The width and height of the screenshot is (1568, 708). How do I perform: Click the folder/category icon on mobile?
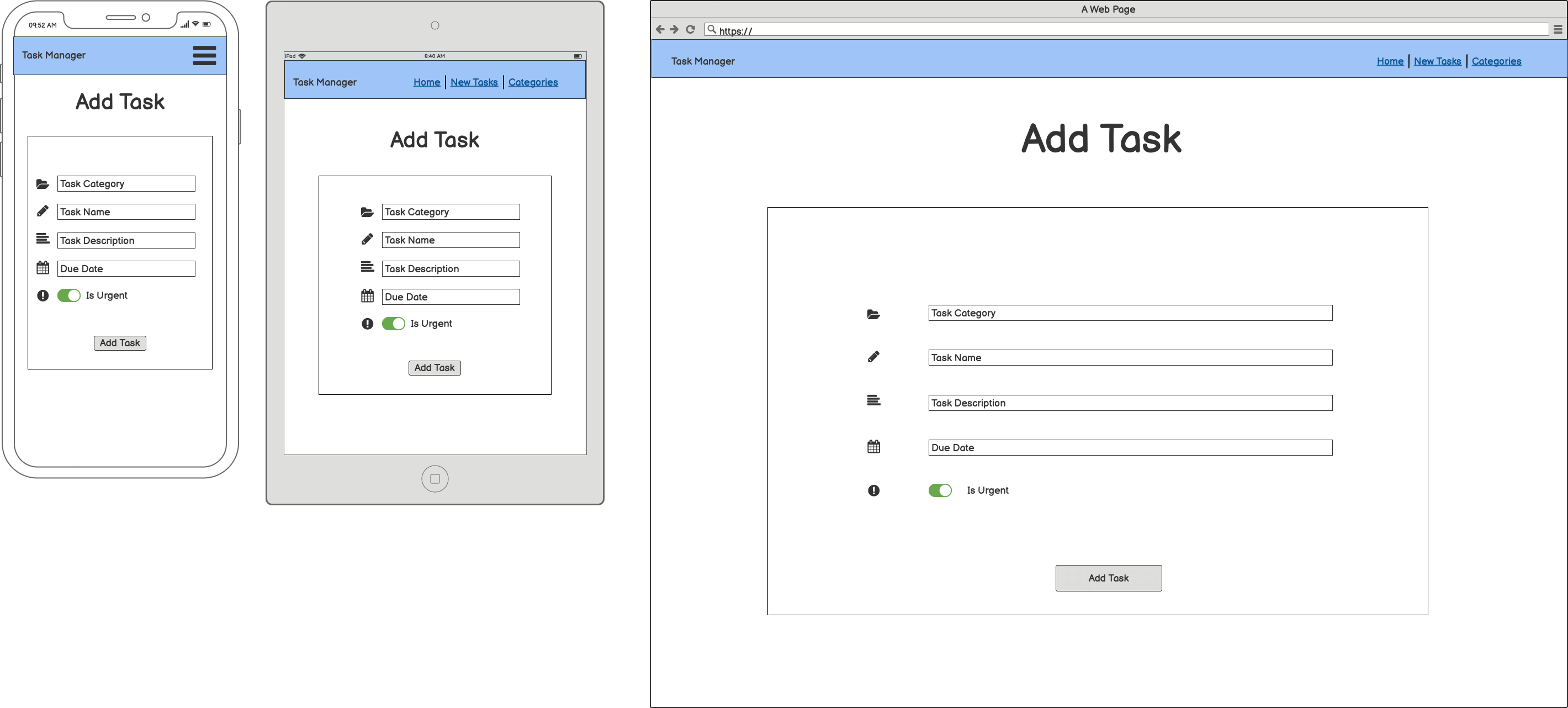tap(43, 183)
